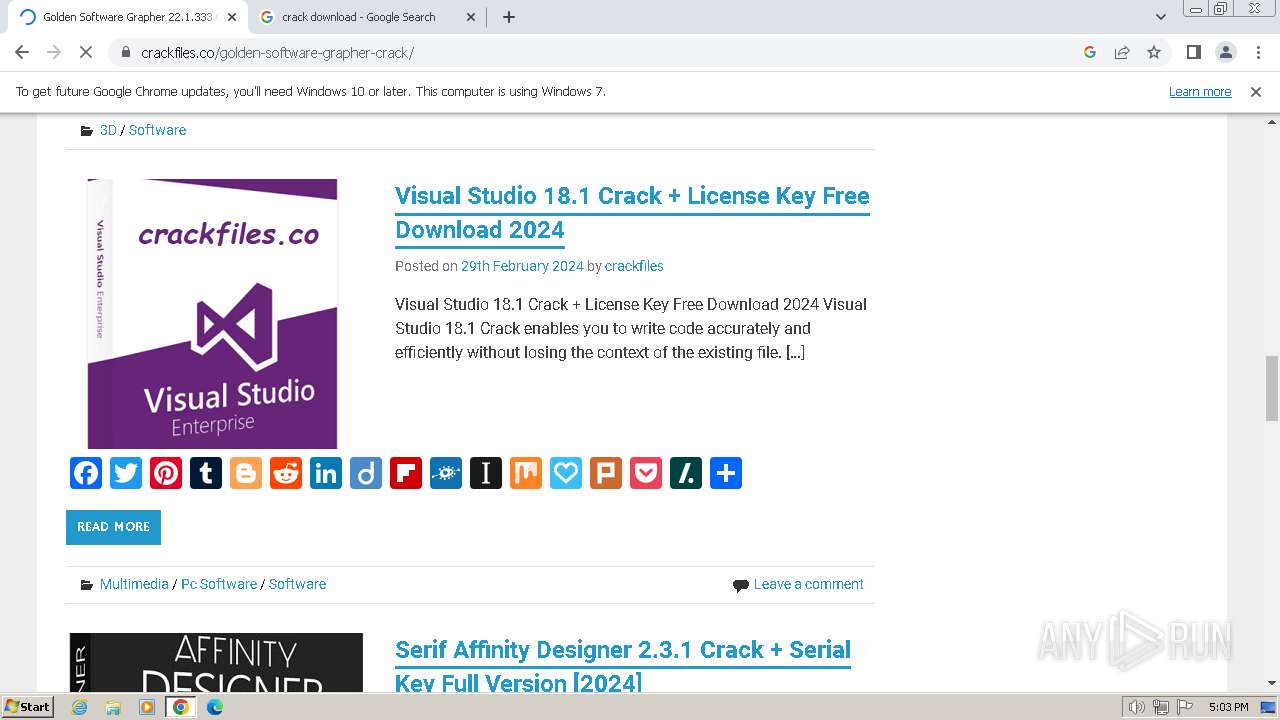The height and width of the screenshot is (720, 1280).
Task: Open Windows Media Player taskbar icon
Action: click(147, 707)
